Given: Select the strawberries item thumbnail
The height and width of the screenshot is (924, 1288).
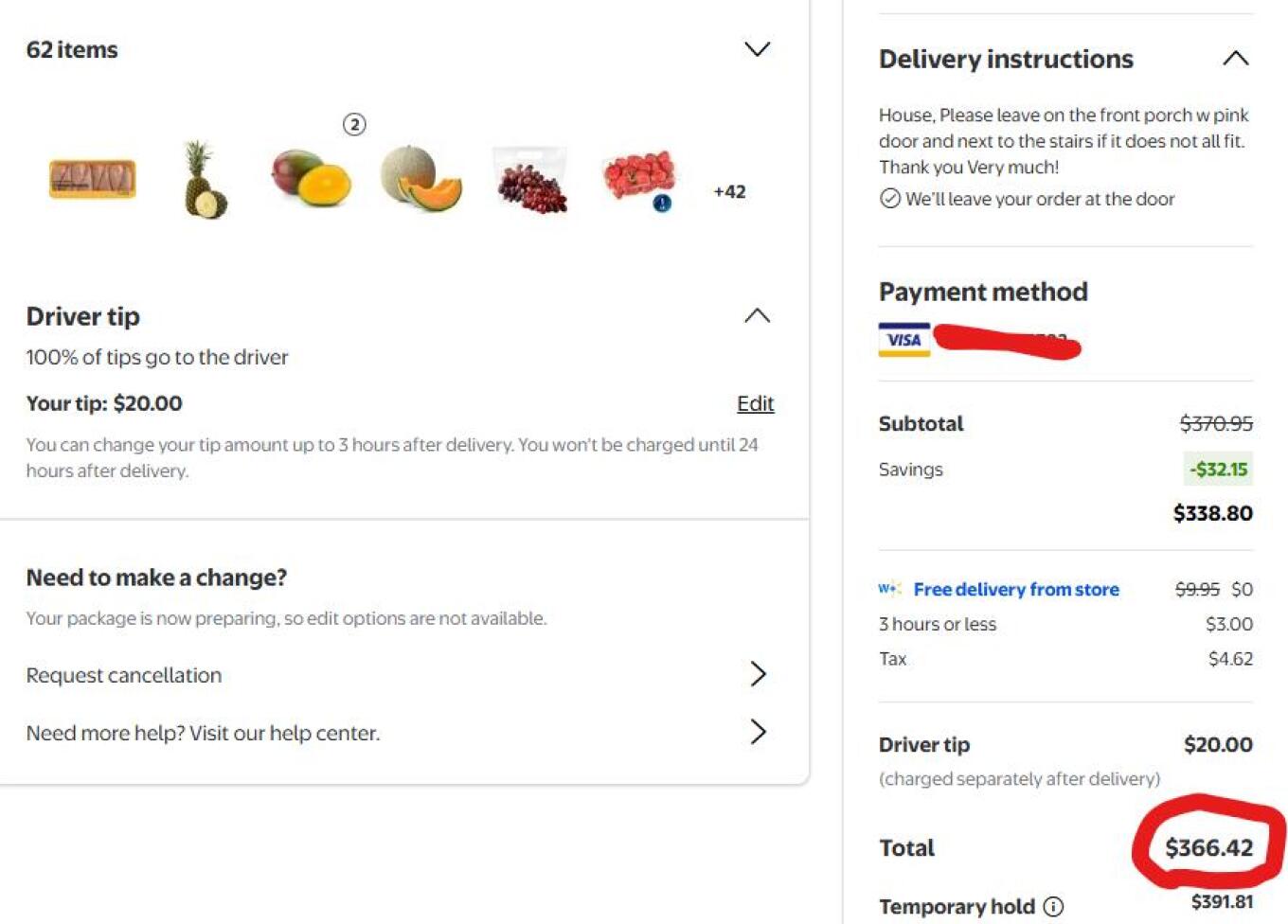Looking at the screenshot, I should [639, 178].
